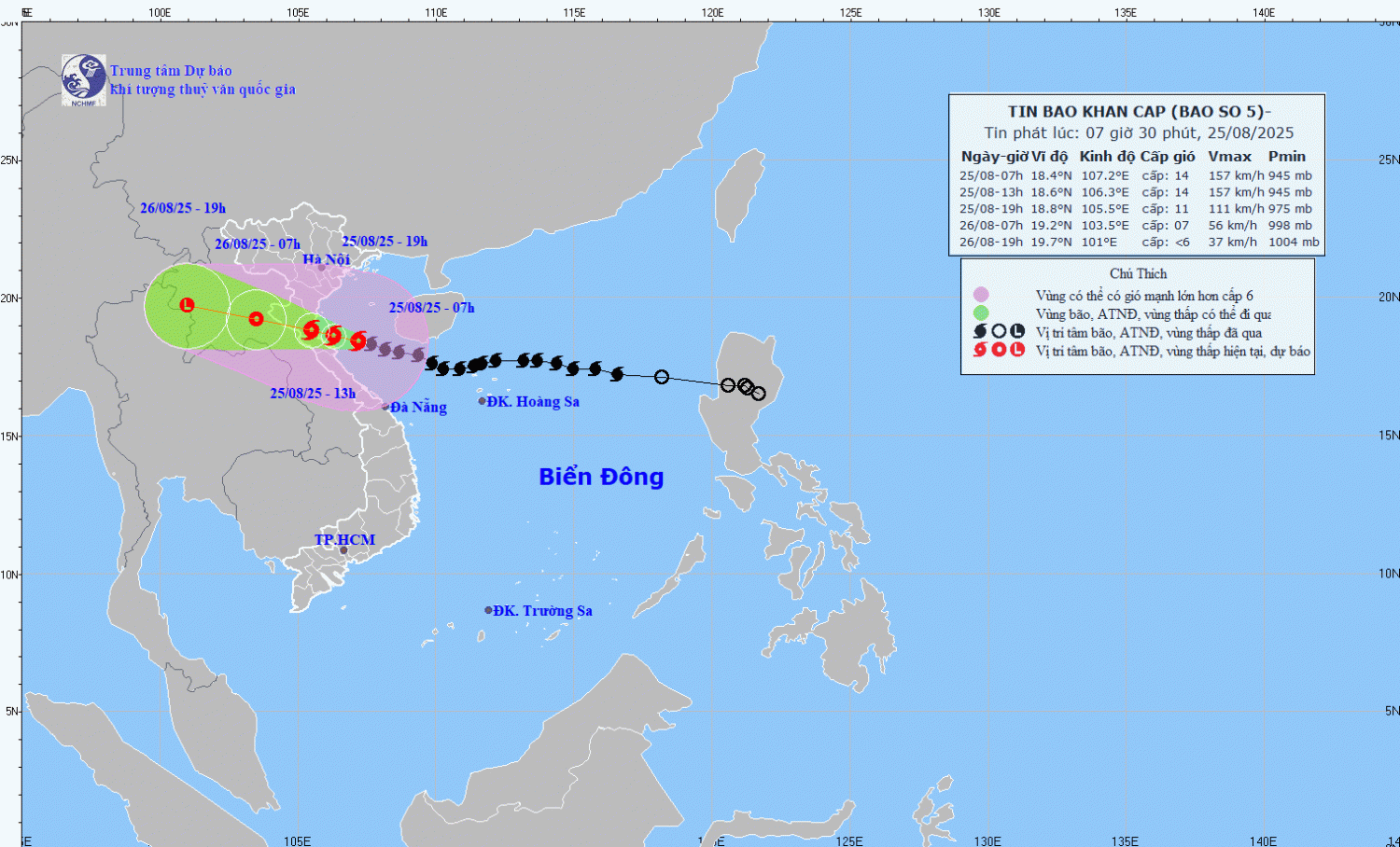Click the NCHMF logo emblem
The width and height of the screenshot is (1400, 847).
tap(83, 78)
